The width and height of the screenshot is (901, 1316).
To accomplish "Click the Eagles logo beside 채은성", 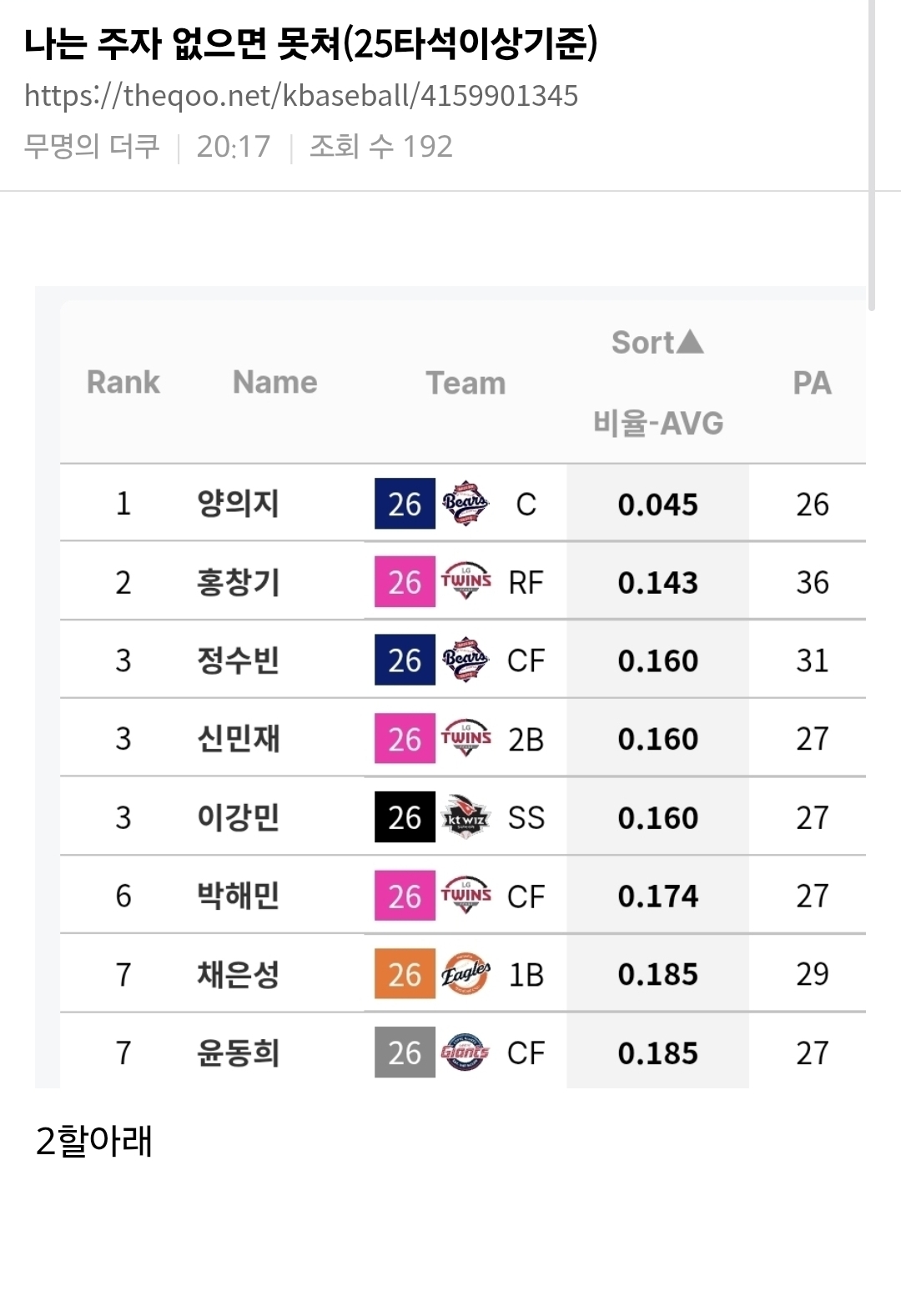I will coord(466,974).
